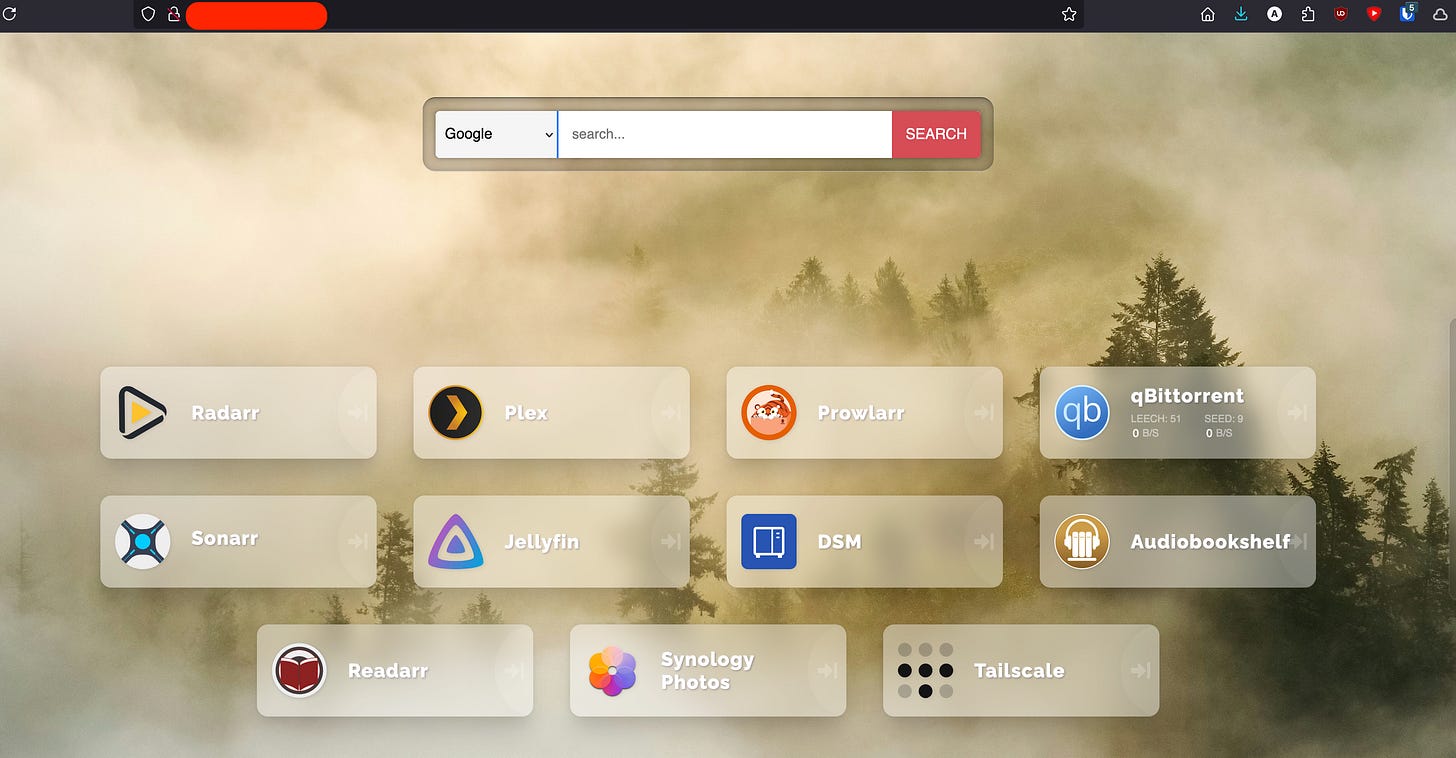The width and height of the screenshot is (1456, 758).
Task: Focus the search text field
Action: click(x=725, y=134)
